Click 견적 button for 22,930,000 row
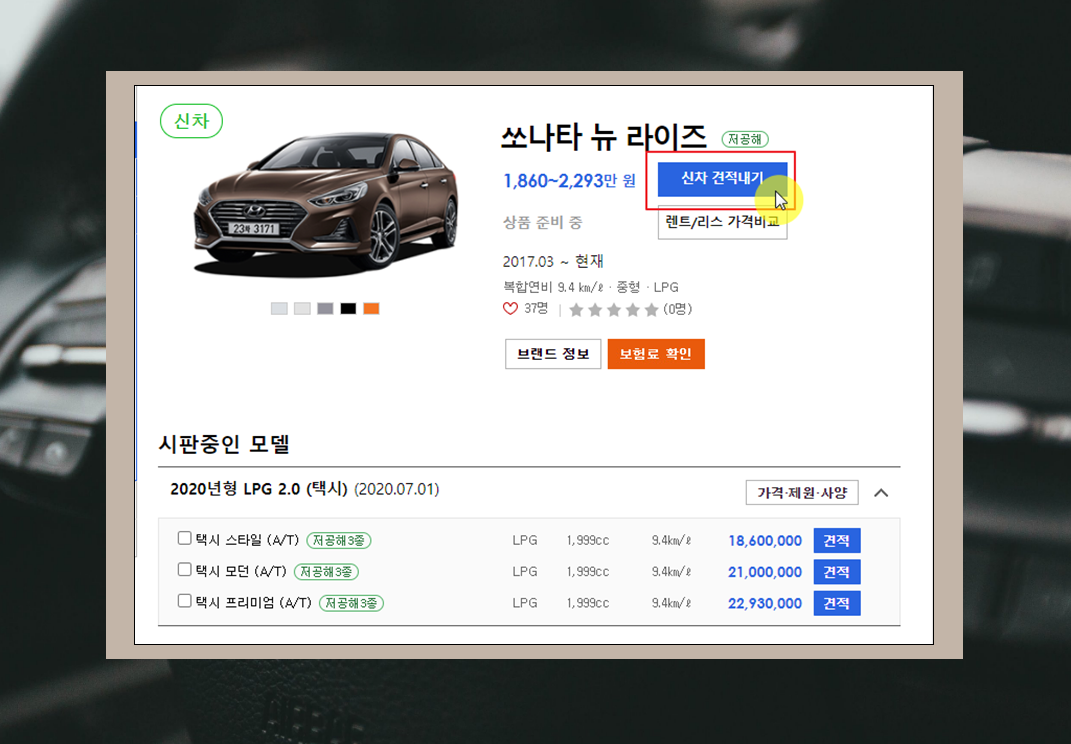Viewport: 1071px width, 744px height. point(837,603)
